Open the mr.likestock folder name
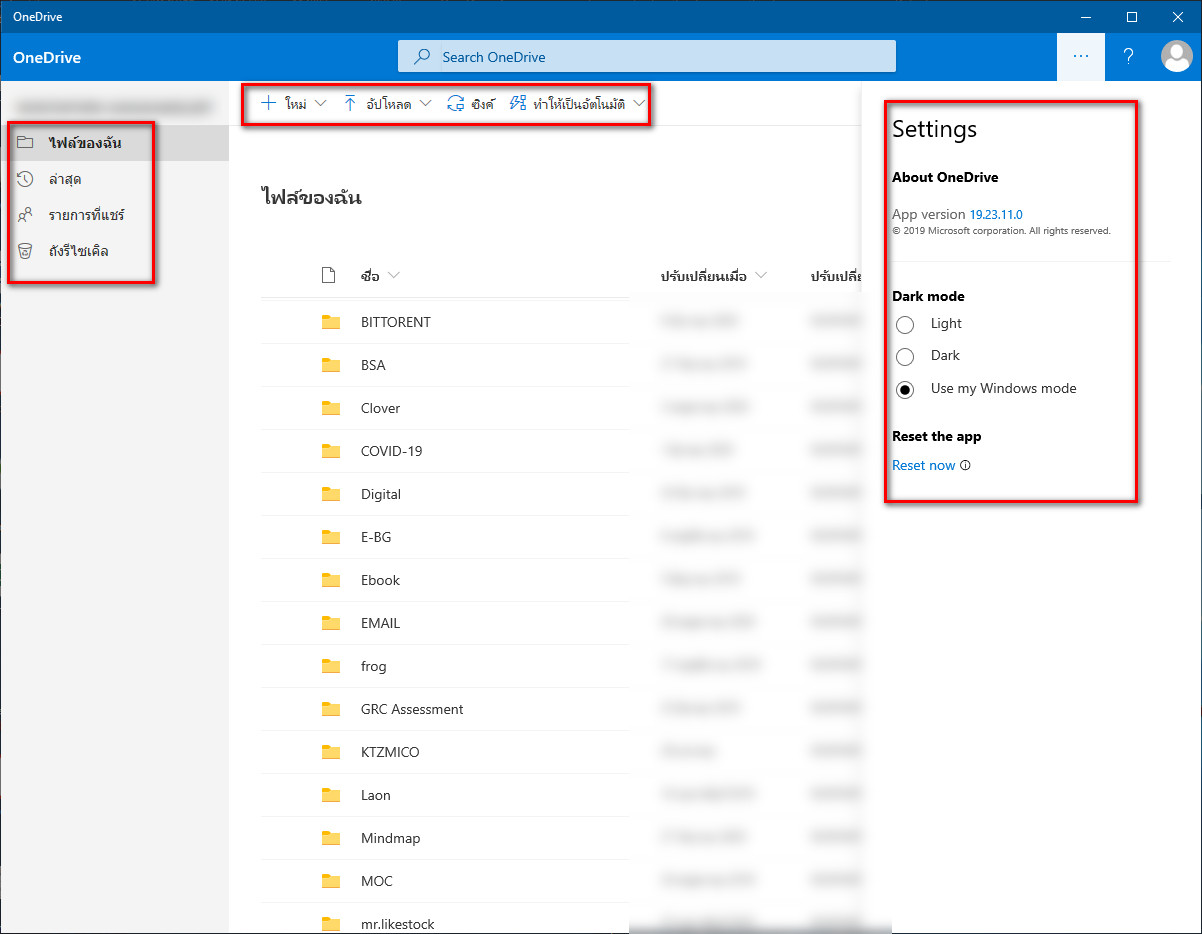The image size is (1202, 934). click(x=398, y=924)
